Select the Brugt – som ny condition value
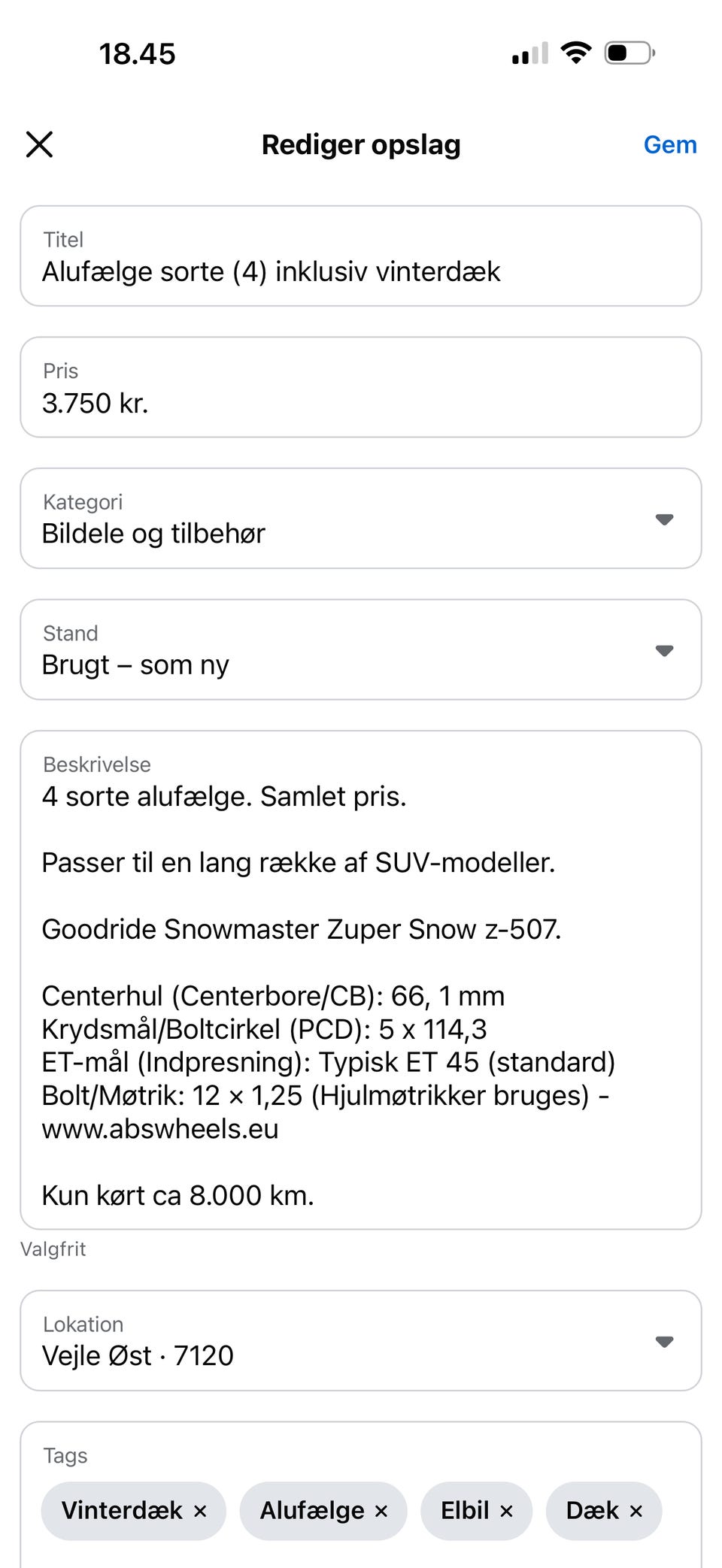 [x=135, y=665]
